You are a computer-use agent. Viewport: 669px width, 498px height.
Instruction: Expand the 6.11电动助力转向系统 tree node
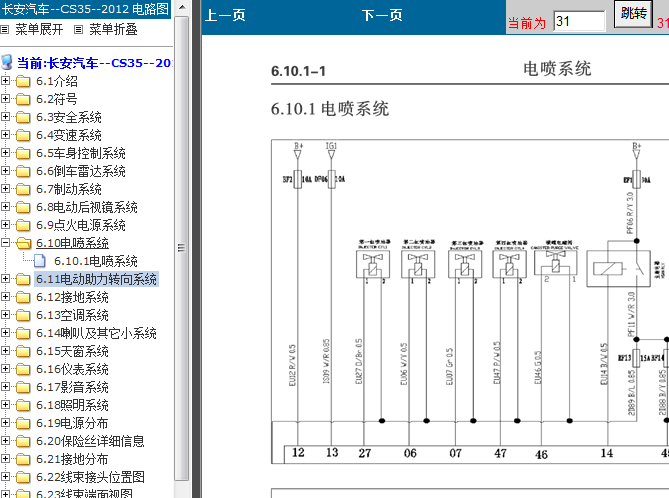(x=6, y=278)
